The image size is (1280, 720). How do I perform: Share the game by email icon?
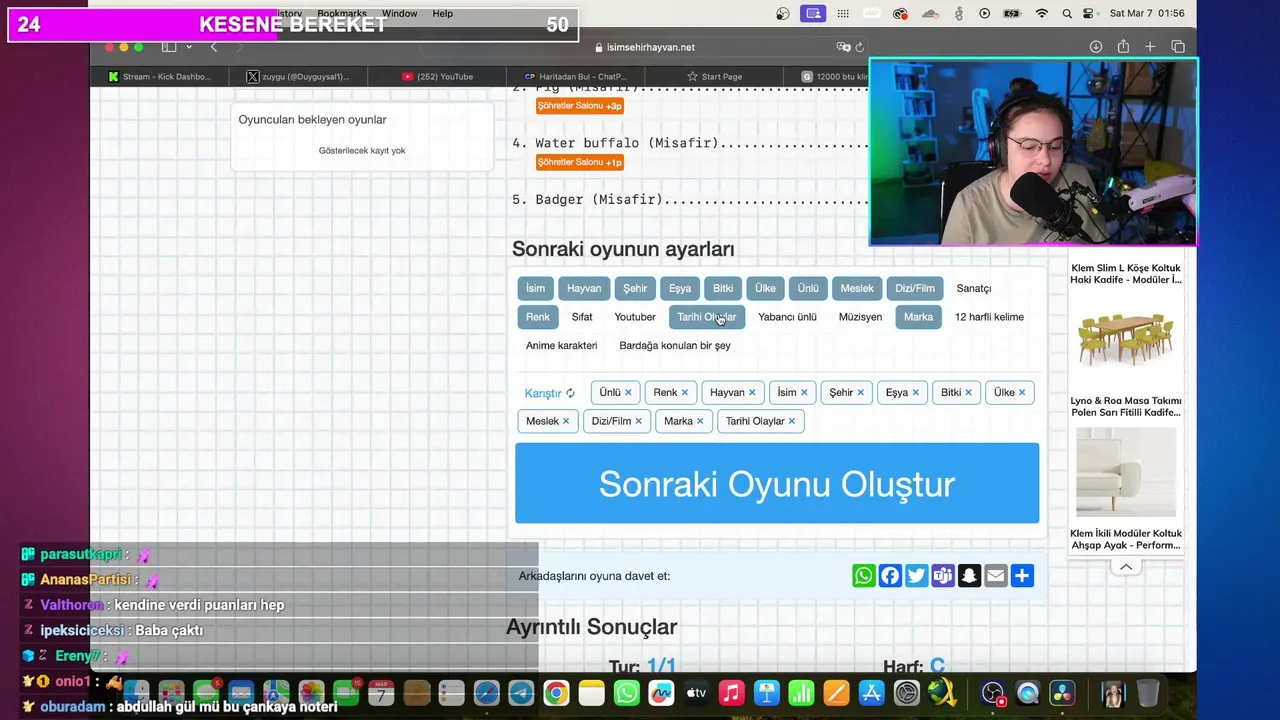click(995, 576)
